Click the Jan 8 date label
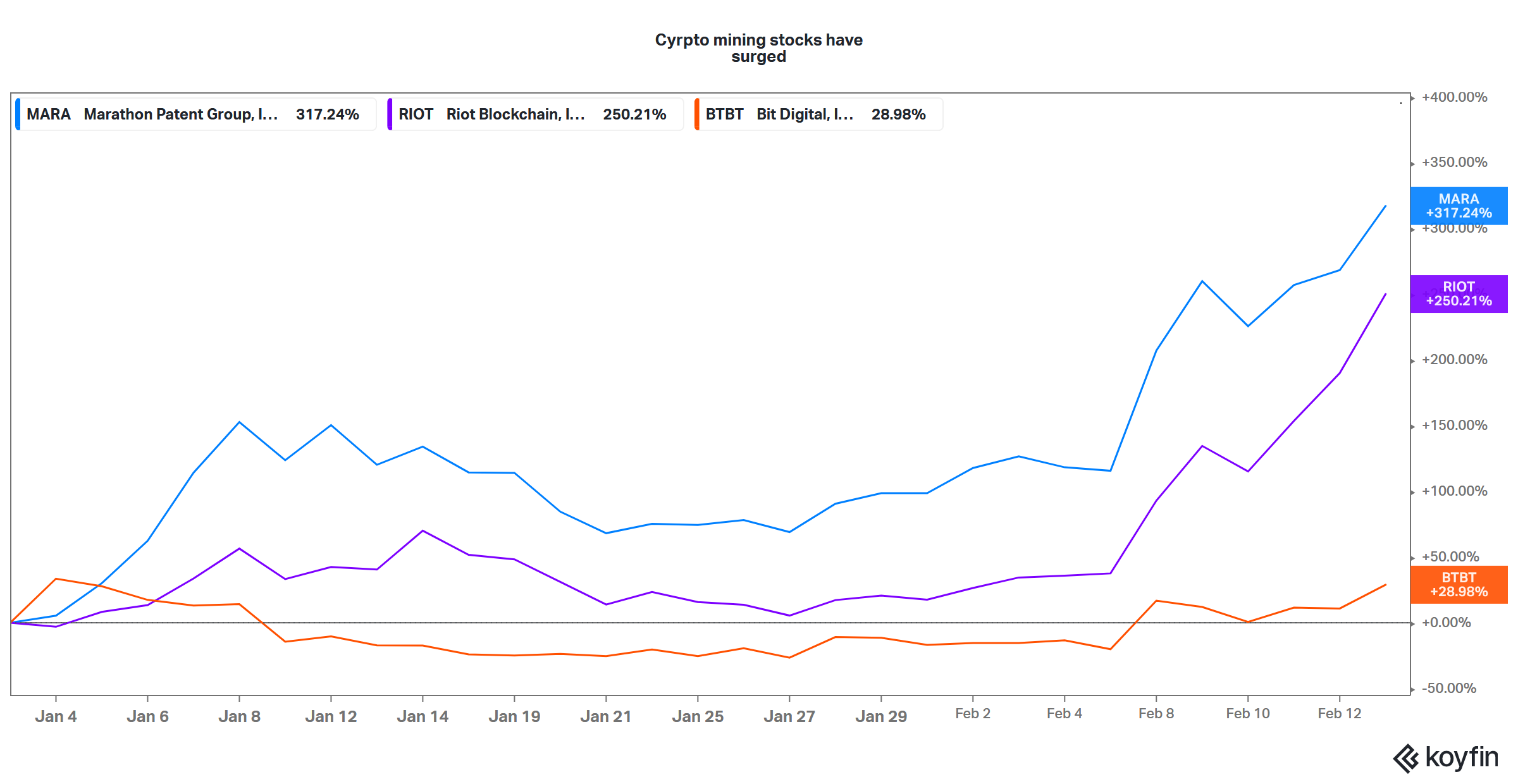This screenshot has height=784, width=1518. click(239, 716)
